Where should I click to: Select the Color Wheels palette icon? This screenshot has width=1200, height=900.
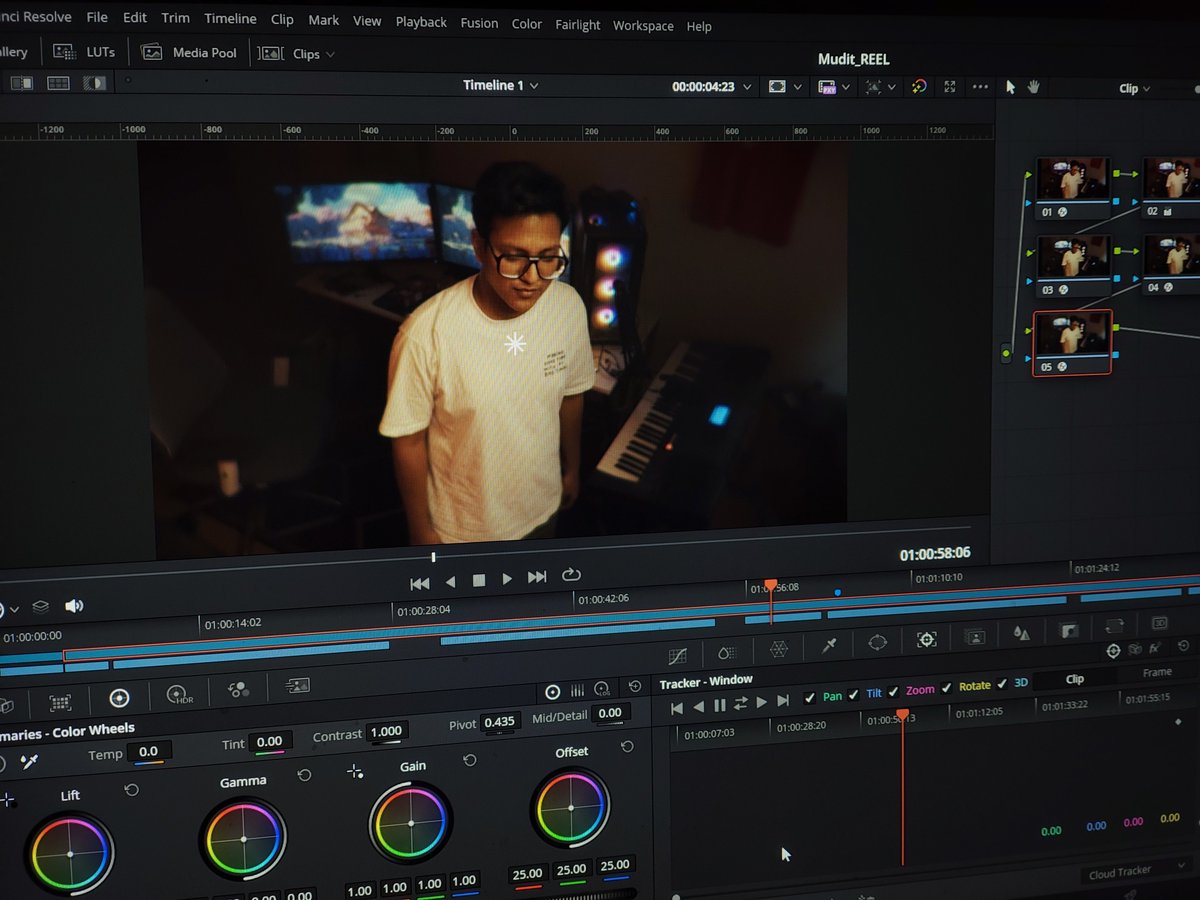point(119,698)
